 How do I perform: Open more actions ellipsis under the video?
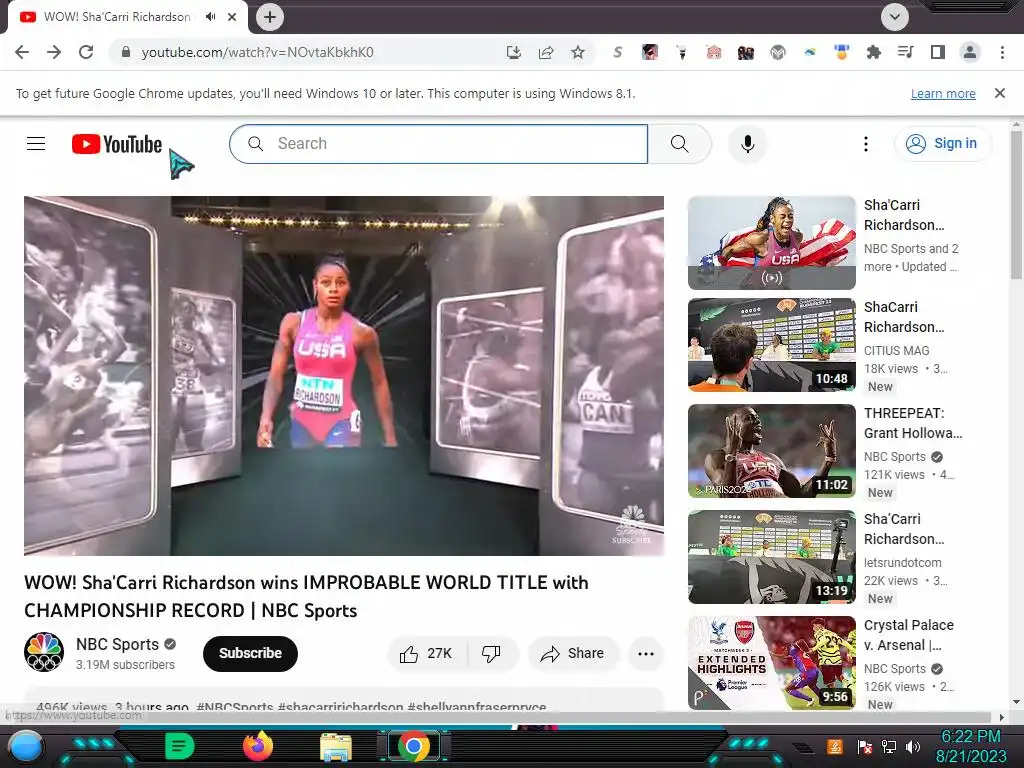[x=646, y=653]
